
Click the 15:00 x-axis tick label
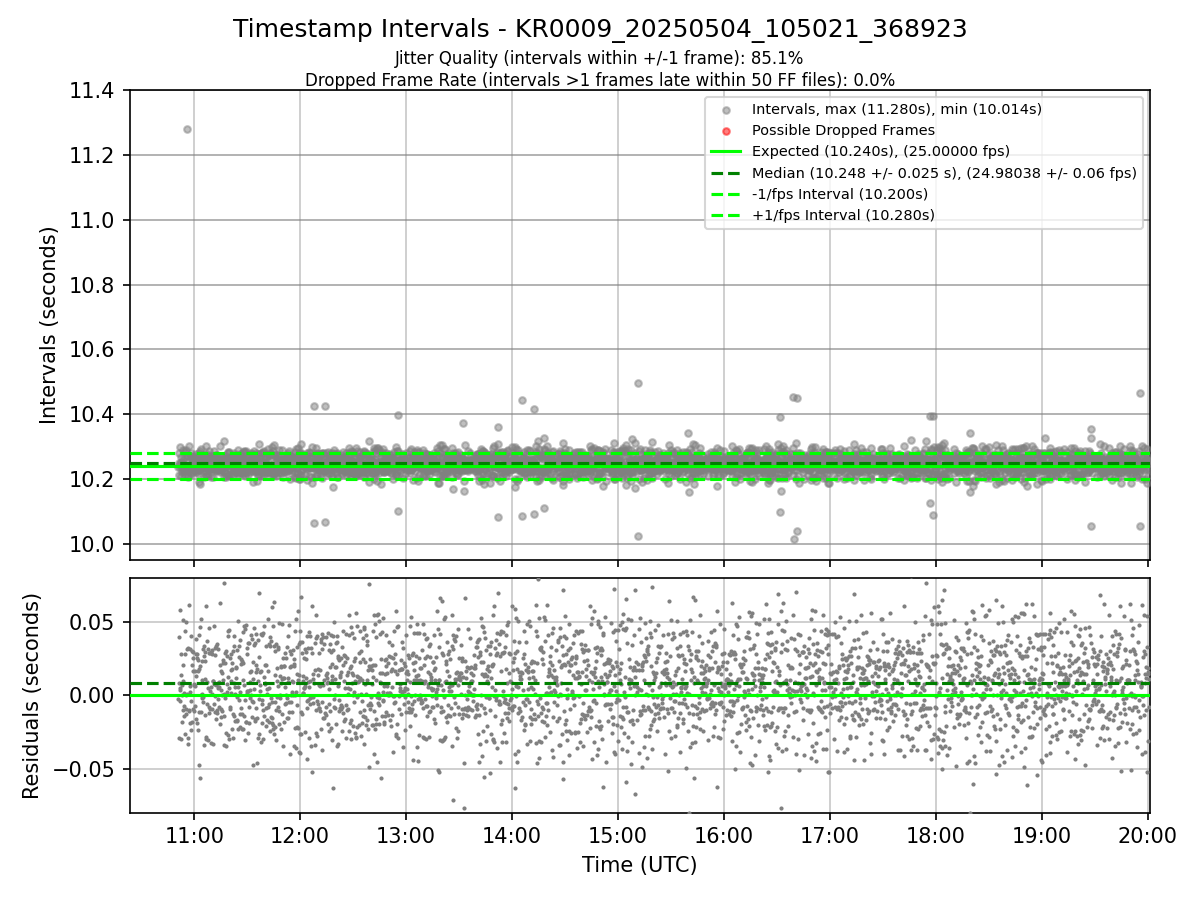[617, 836]
